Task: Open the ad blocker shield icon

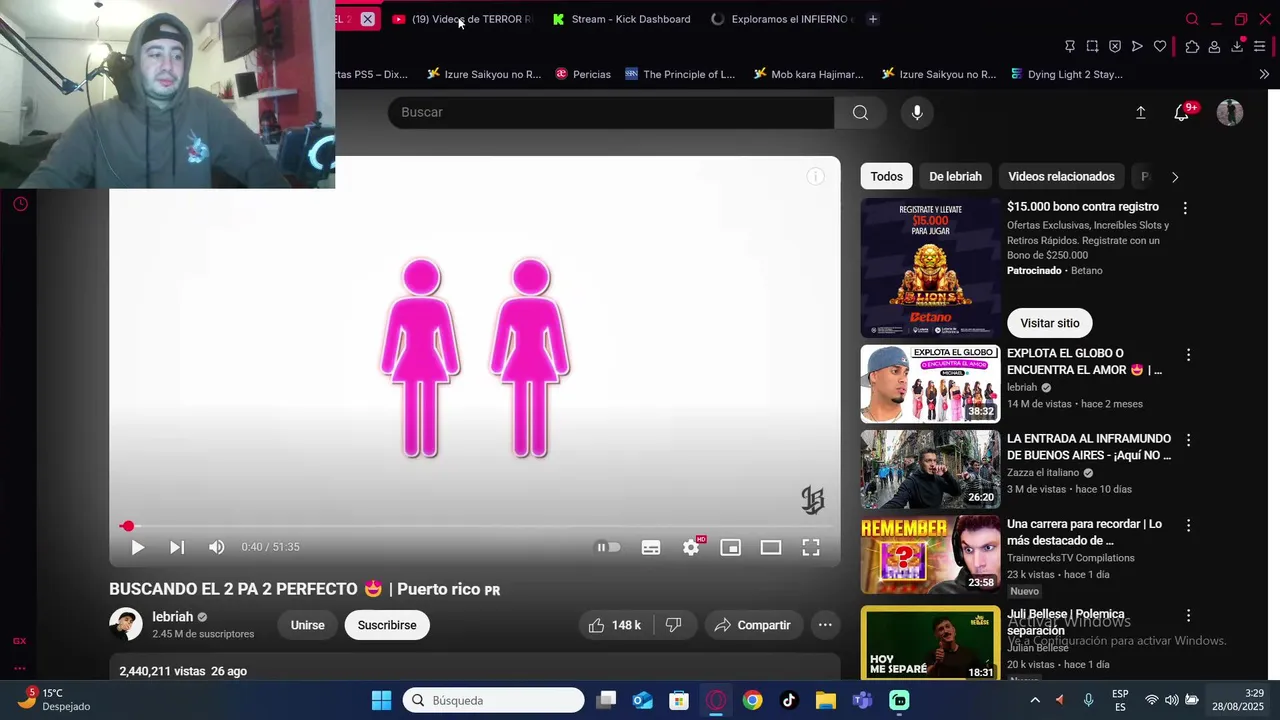Action: pos(1115,46)
